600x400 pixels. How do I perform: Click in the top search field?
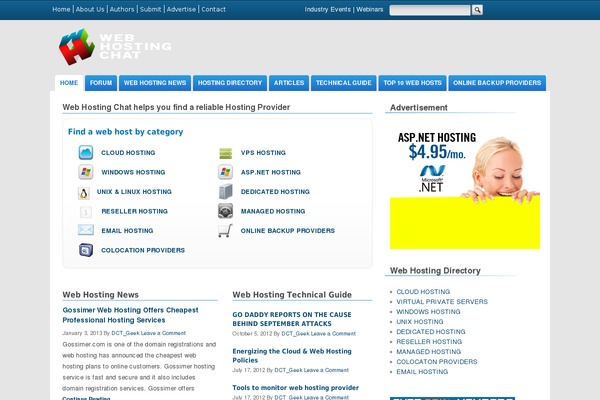430,10
